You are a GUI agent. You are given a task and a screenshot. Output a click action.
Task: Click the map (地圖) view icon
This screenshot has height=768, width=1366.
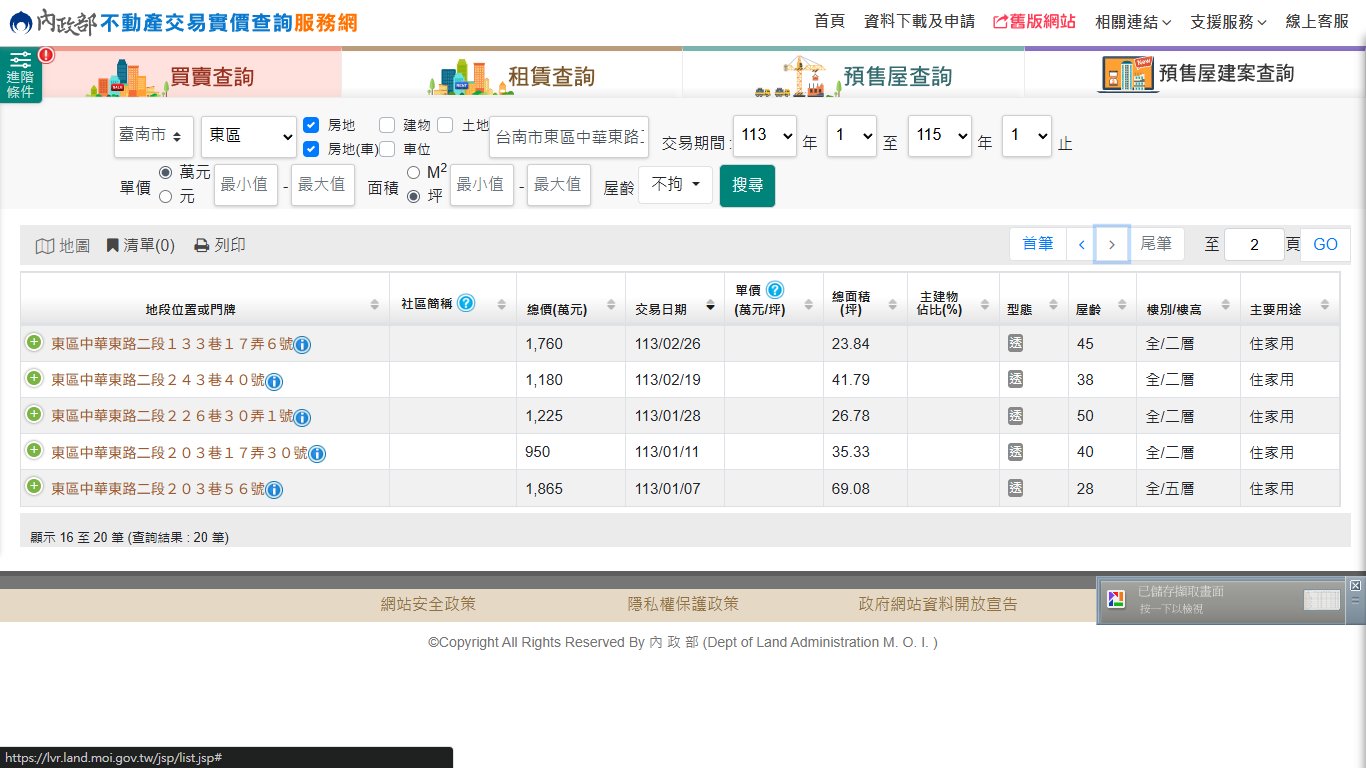[45, 246]
